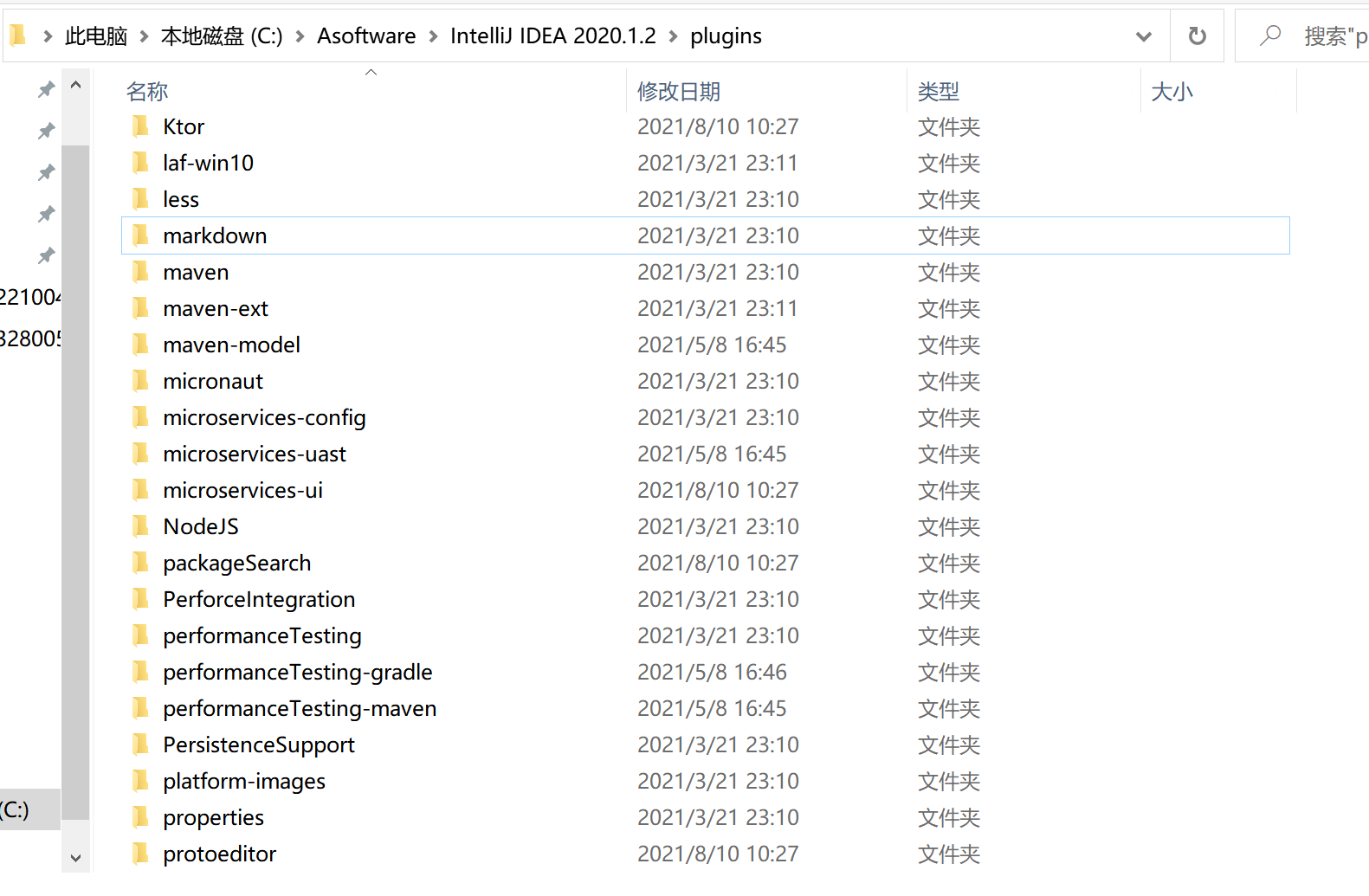Navigate to IntelliJ IDEA 2020.1.2 breadcrumb

(553, 36)
